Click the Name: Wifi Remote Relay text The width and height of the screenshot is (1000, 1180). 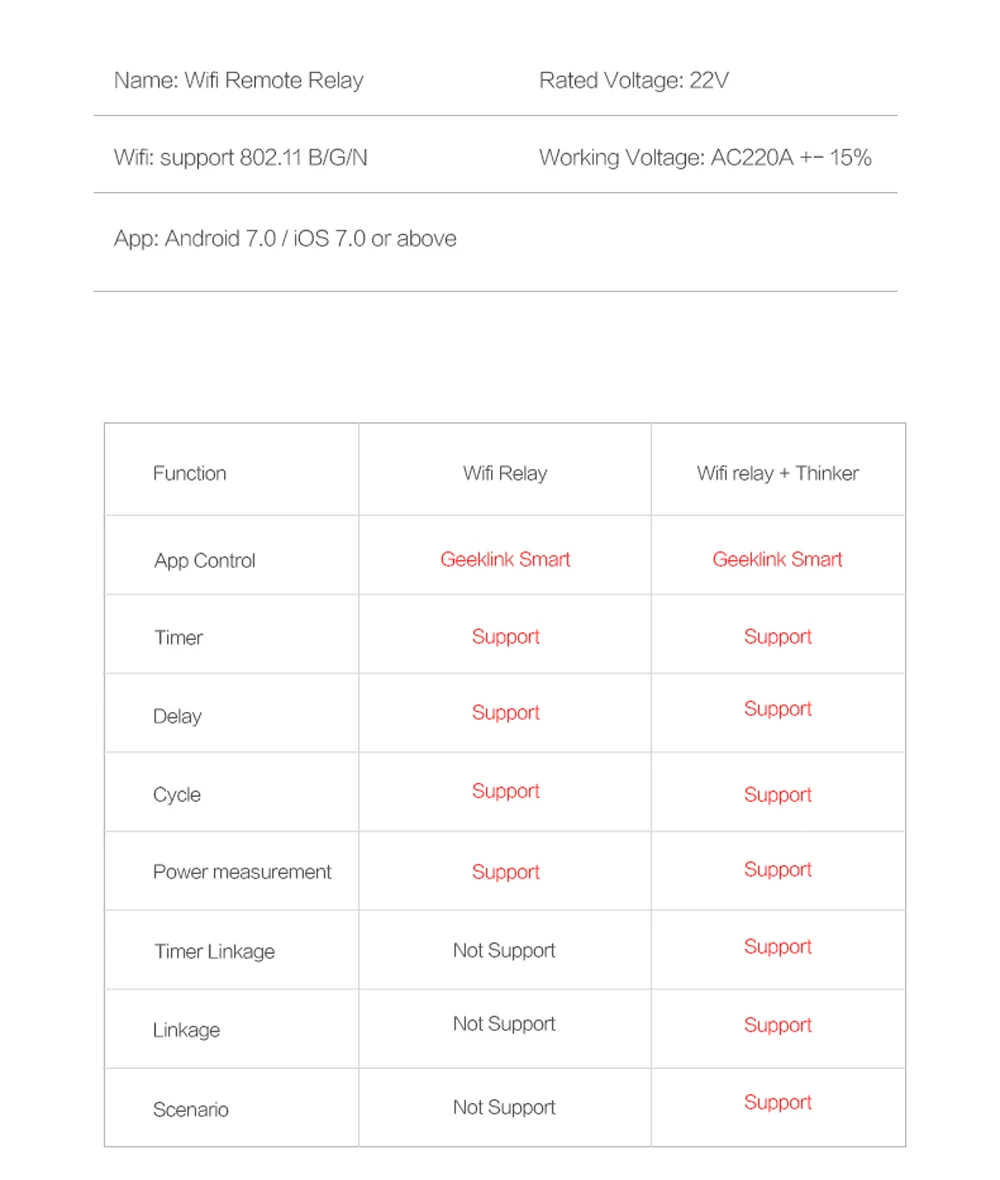[x=239, y=81]
